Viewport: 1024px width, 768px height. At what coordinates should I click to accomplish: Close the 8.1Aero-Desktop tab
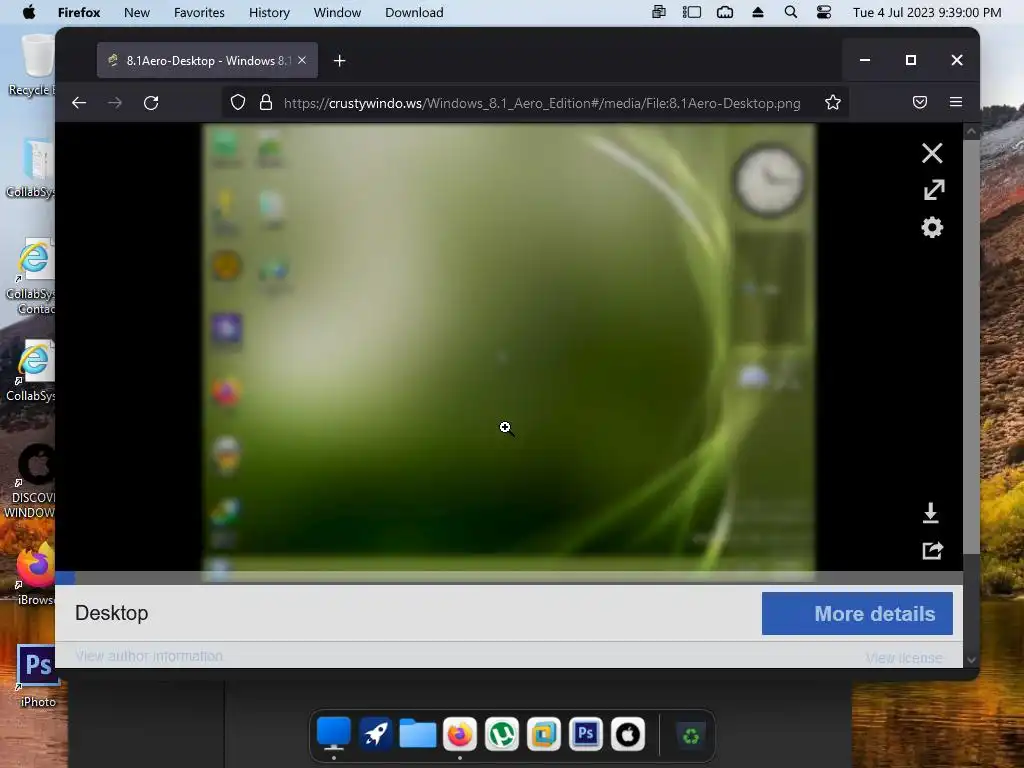(x=302, y=60)
